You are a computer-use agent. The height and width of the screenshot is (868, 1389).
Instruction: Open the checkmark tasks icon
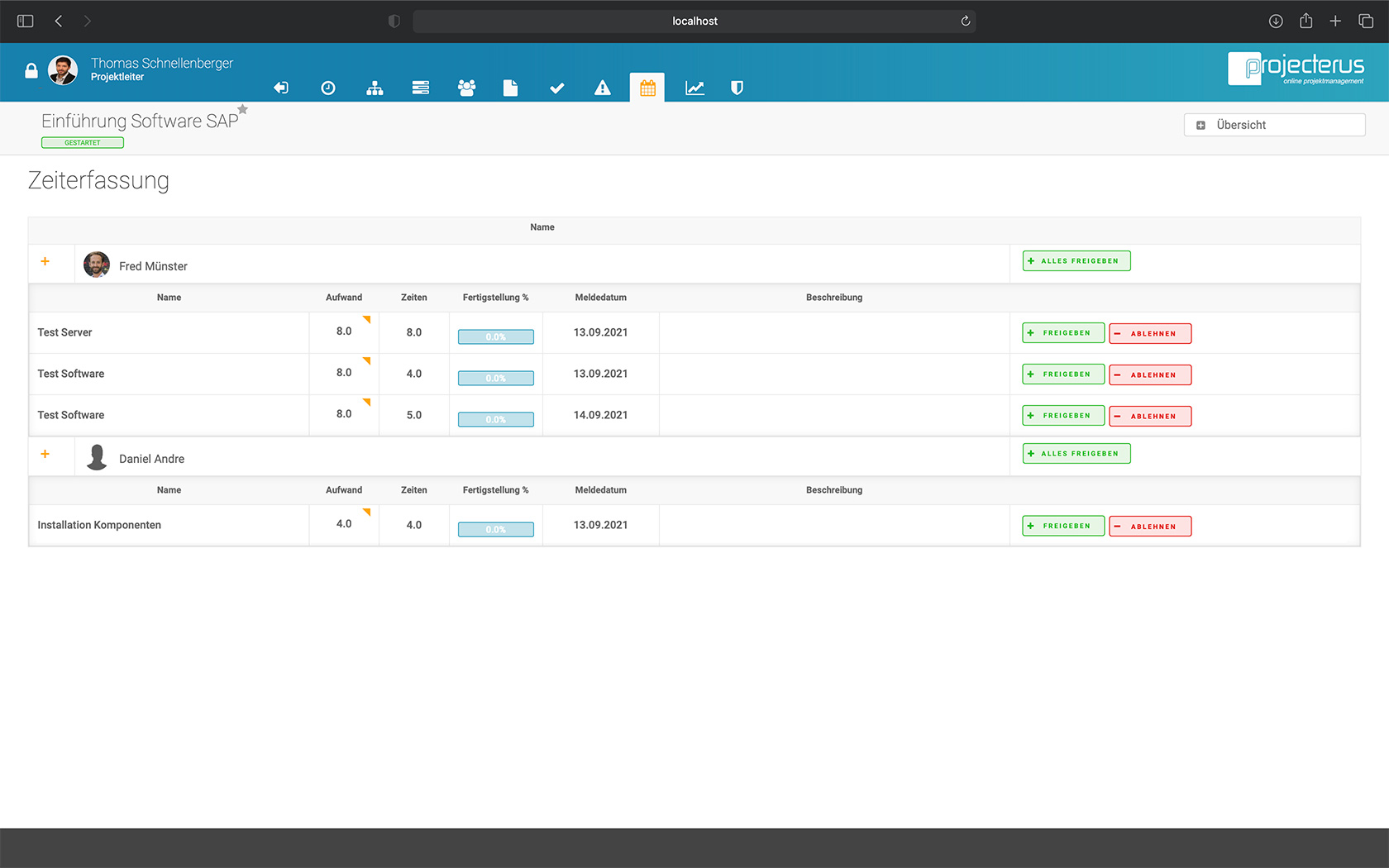tap(556, 88)
